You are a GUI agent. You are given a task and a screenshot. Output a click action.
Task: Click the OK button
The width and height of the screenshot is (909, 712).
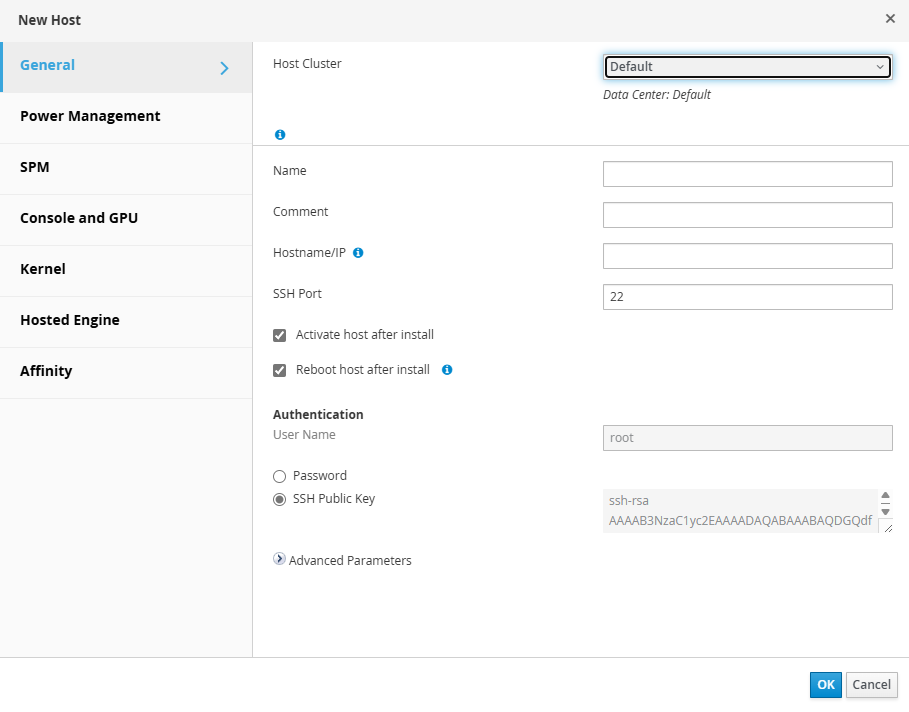(825, 685)
